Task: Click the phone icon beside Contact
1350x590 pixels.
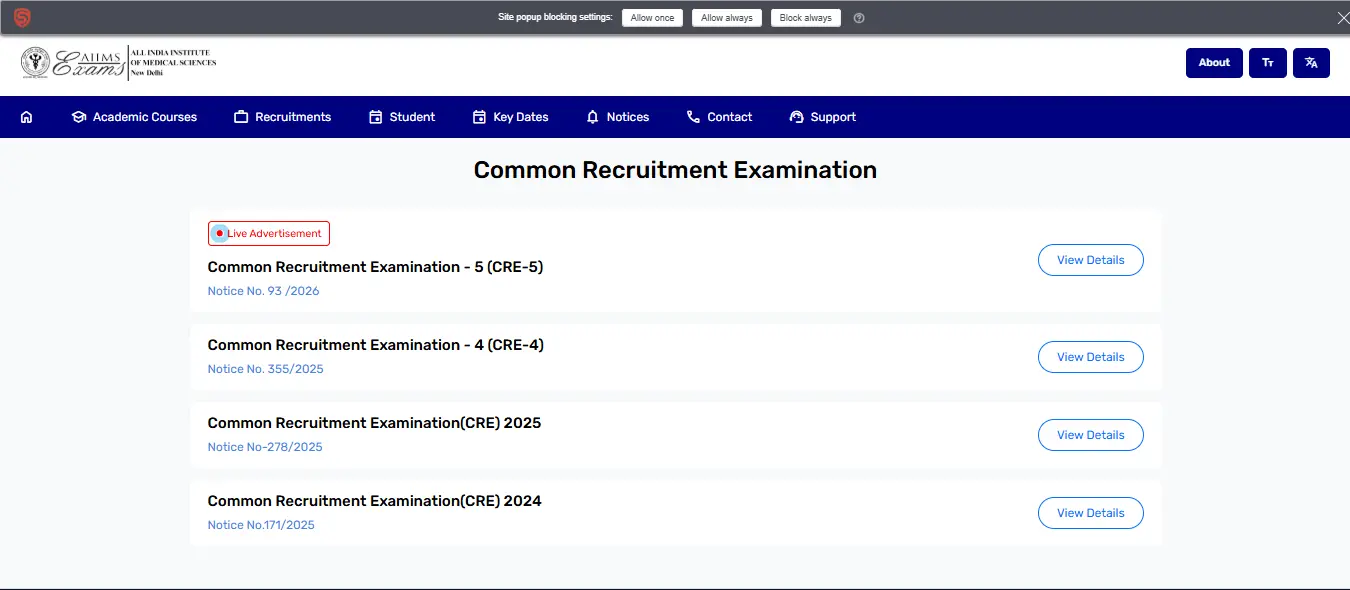Action: pyautogui.click(x=693, y=117)
